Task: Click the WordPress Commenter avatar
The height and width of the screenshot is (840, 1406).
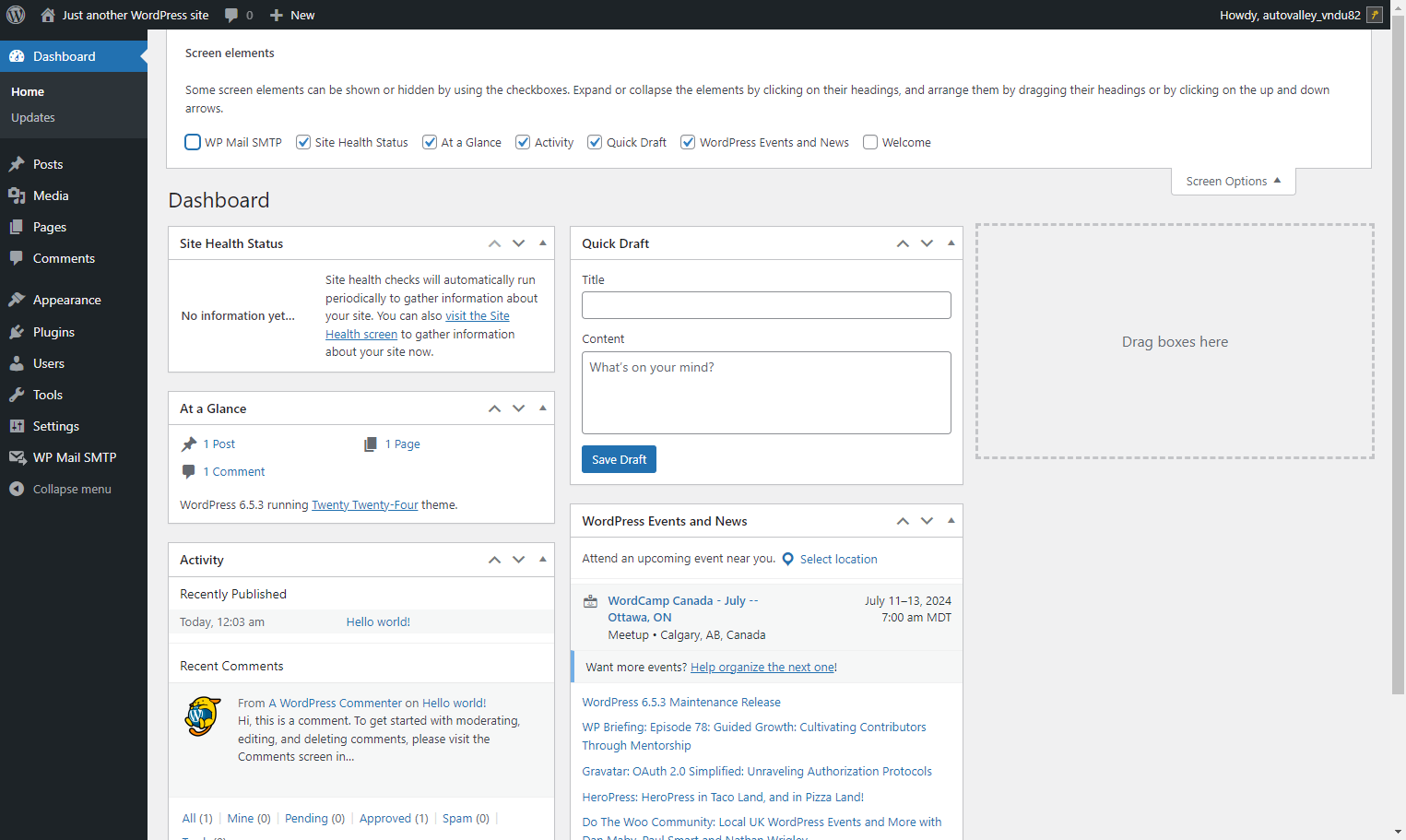Action: (203, 716)
